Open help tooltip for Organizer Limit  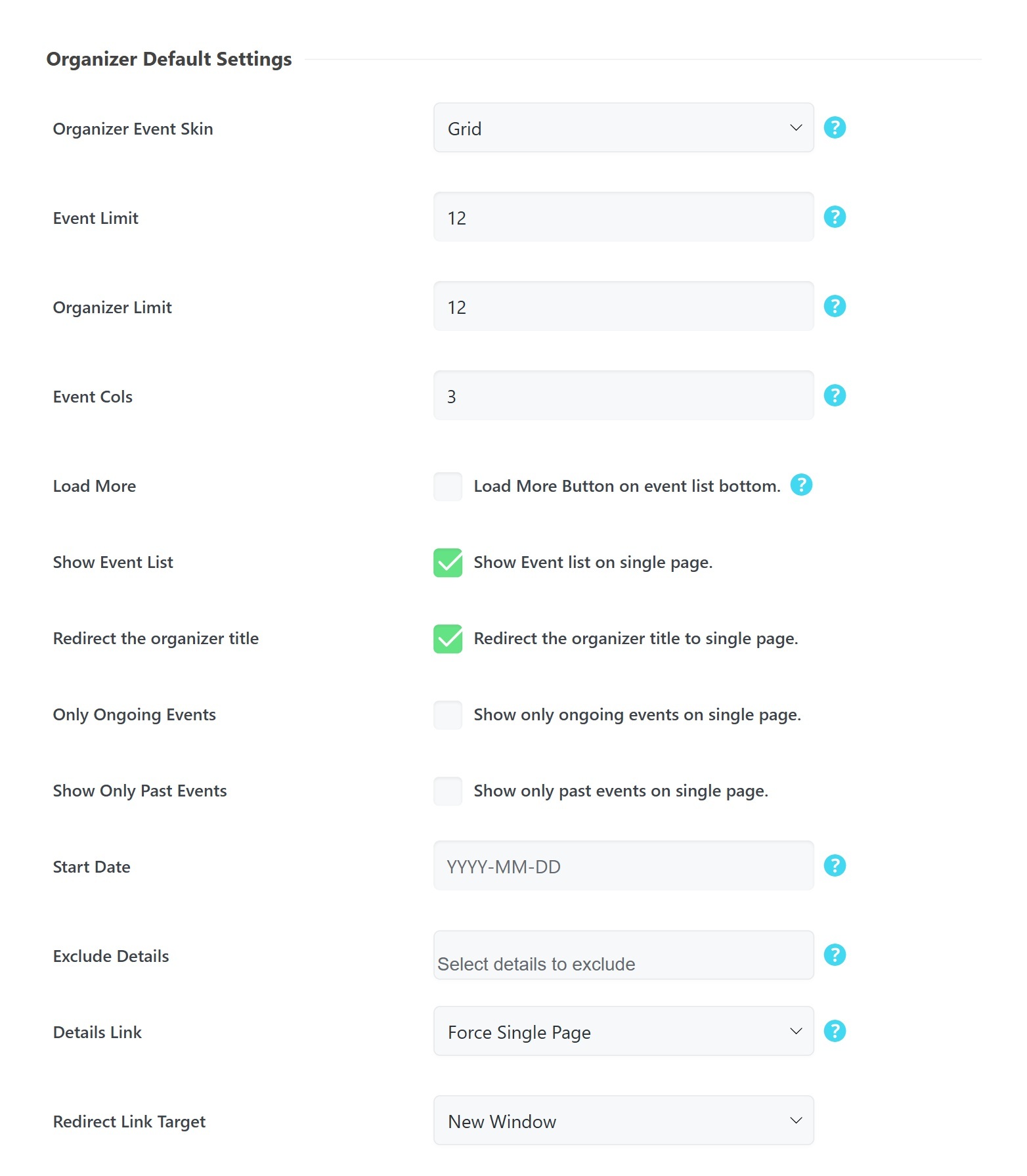[x=835, y=306]
